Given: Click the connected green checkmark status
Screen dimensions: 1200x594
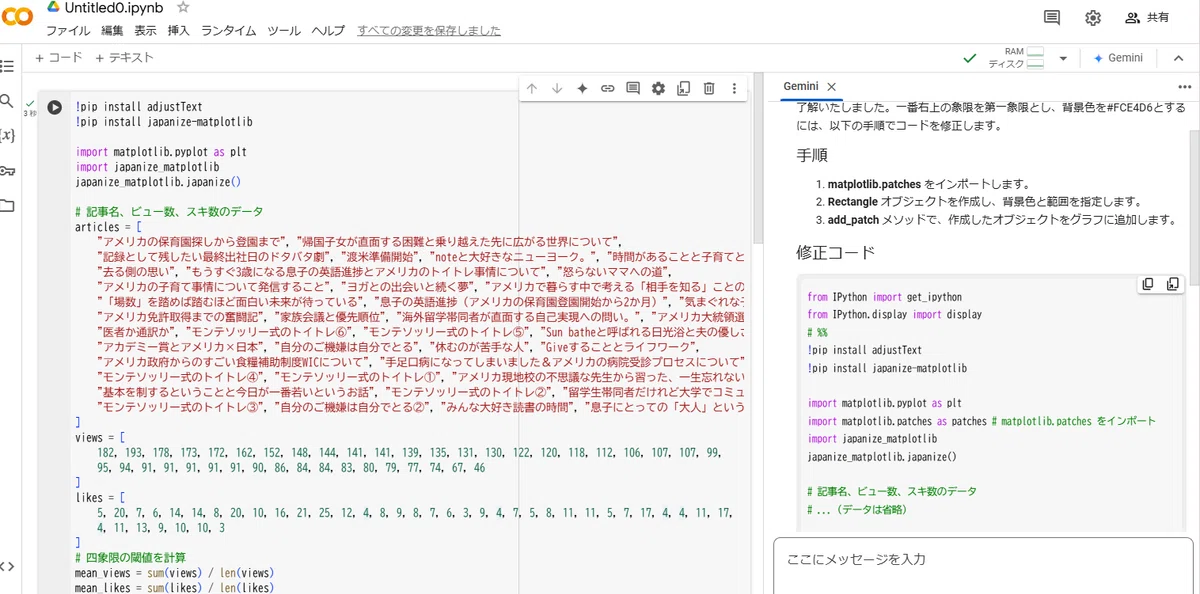Looking at the screenshot, I should [969, 58].
